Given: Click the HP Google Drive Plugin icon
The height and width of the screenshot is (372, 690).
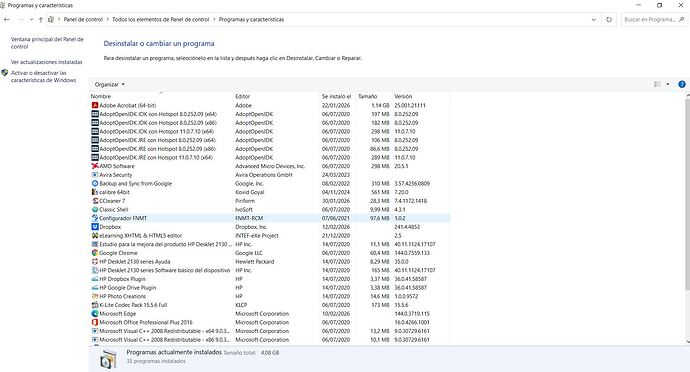Looking at the screenshot, I should (95, 287).
